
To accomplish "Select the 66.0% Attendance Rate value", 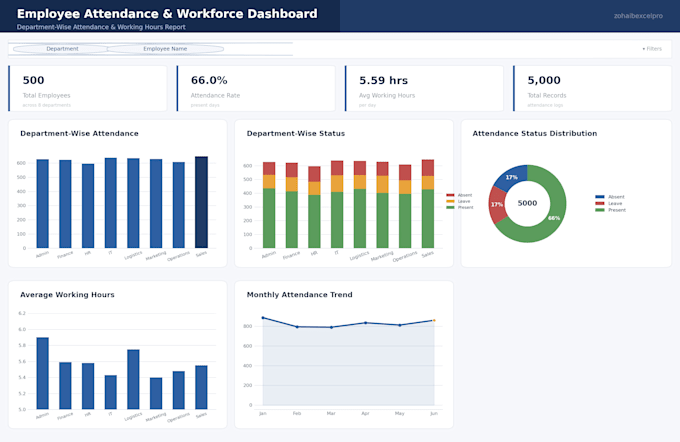I will click(209, 80).
